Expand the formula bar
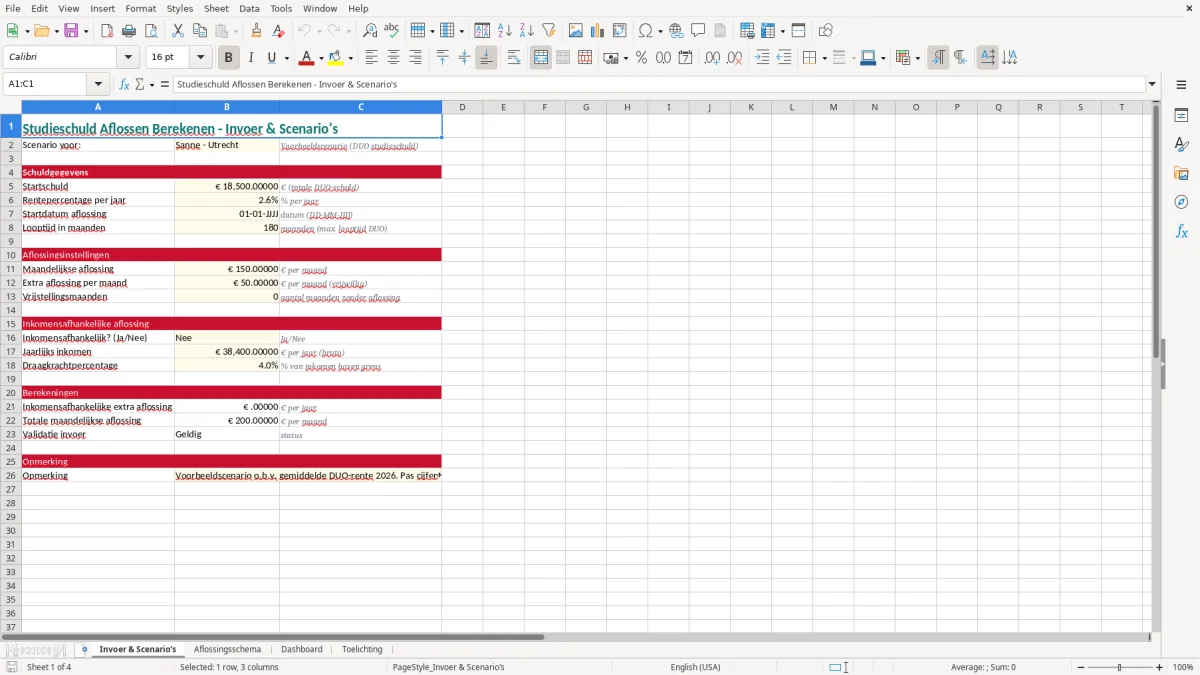This screenshot has width=1200, height=675. 1152,84
